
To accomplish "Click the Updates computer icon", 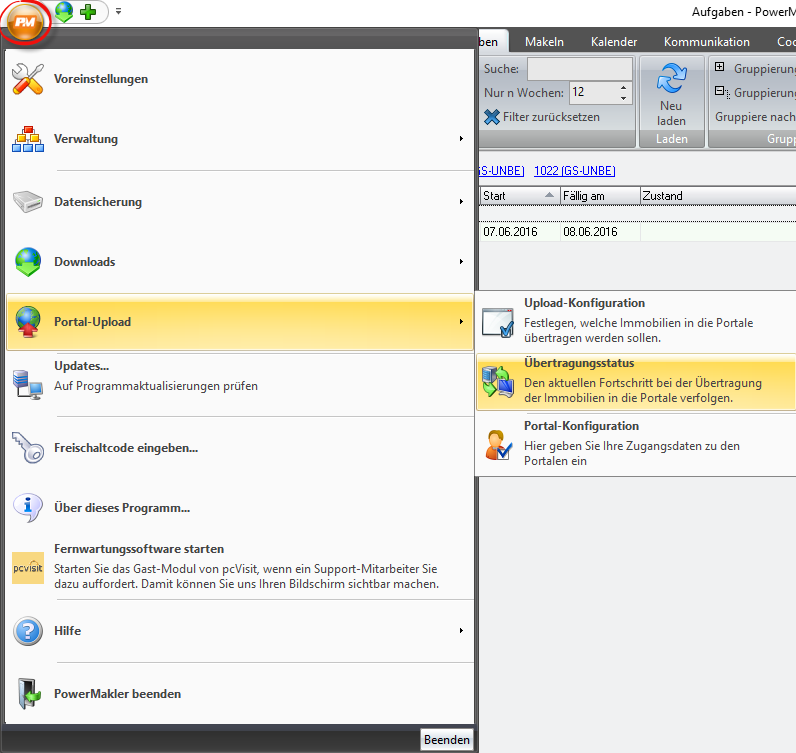I will click(x=28, y=384).
